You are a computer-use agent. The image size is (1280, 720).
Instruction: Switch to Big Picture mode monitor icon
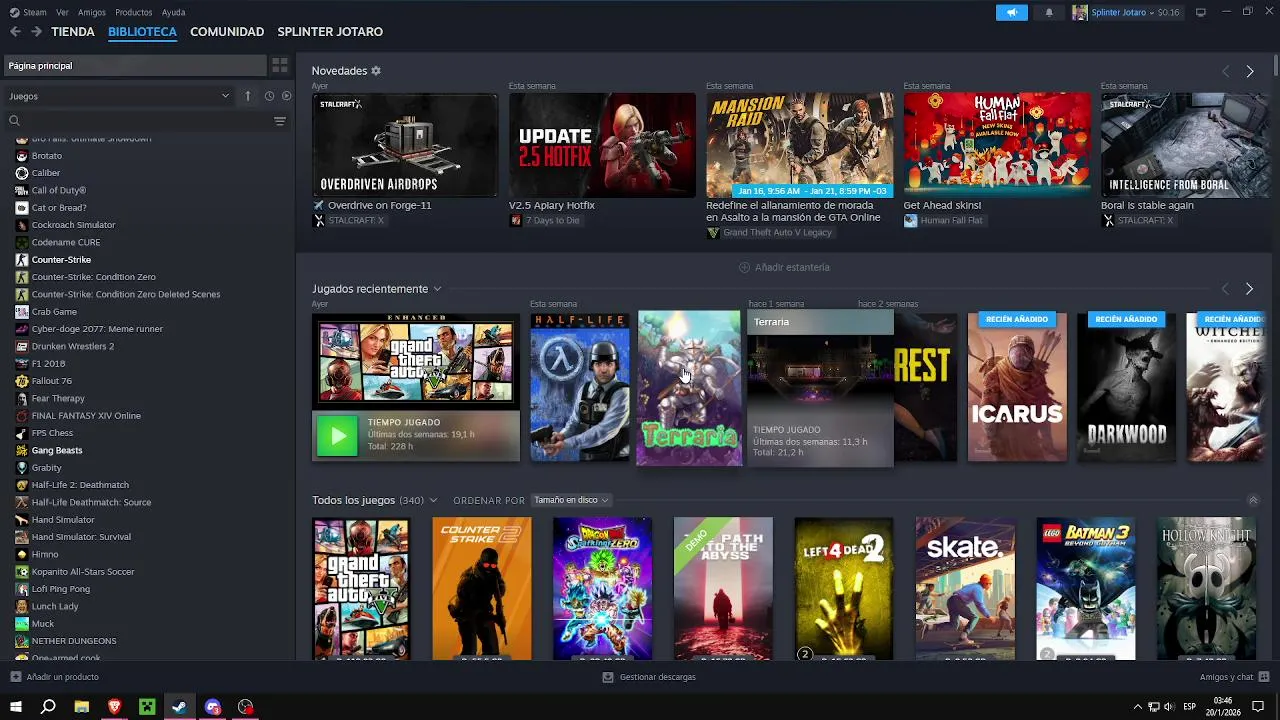[x=1201, y=12]
